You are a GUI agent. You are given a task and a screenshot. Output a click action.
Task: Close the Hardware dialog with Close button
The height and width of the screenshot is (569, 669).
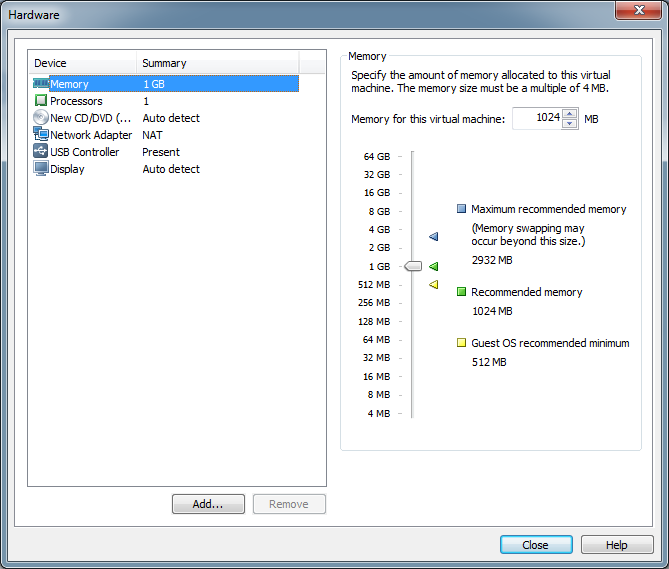tap(536, 545)
